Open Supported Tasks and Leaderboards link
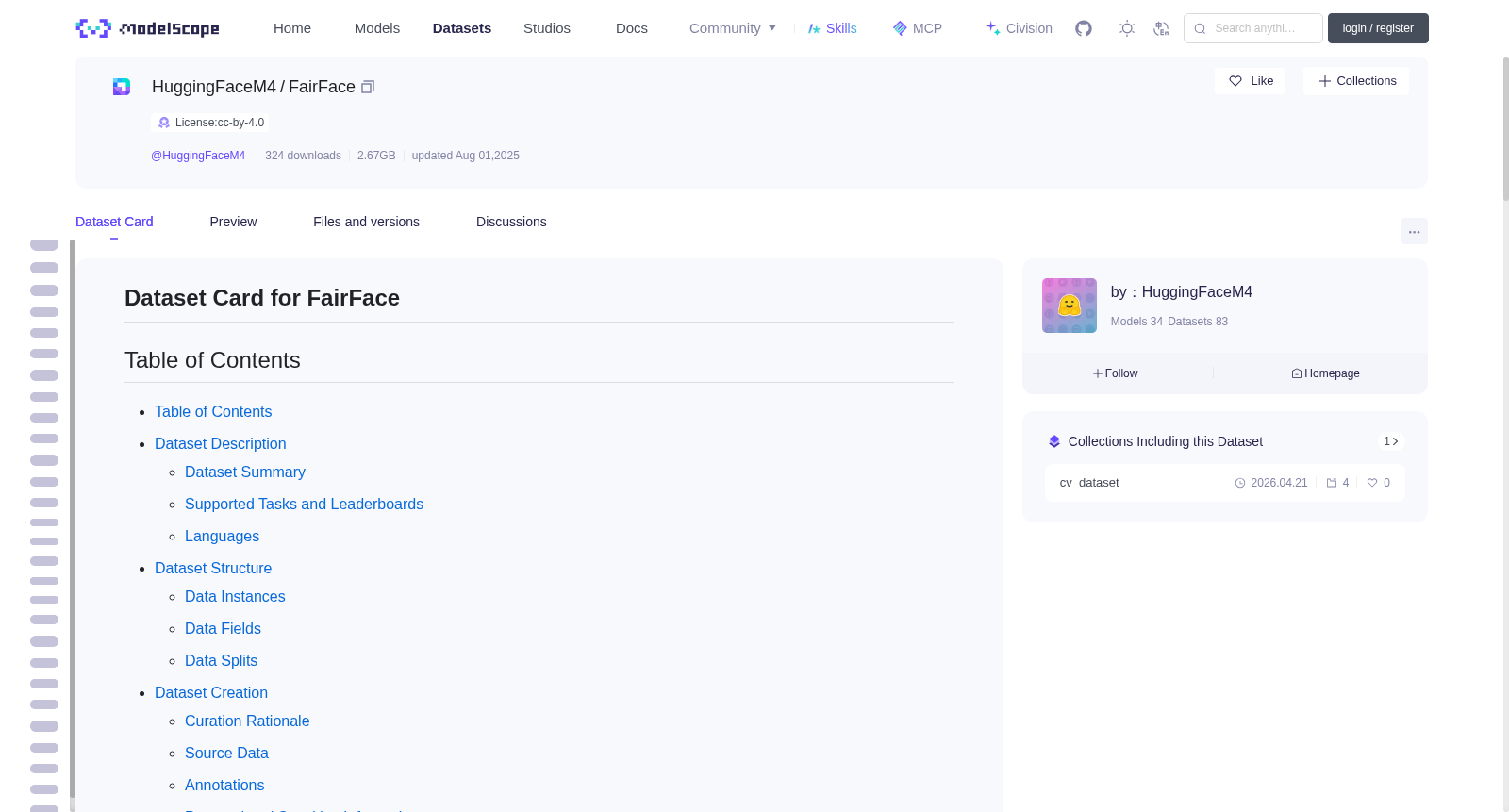The width and height of the screenshot is (1509, 812). point(304,505)
